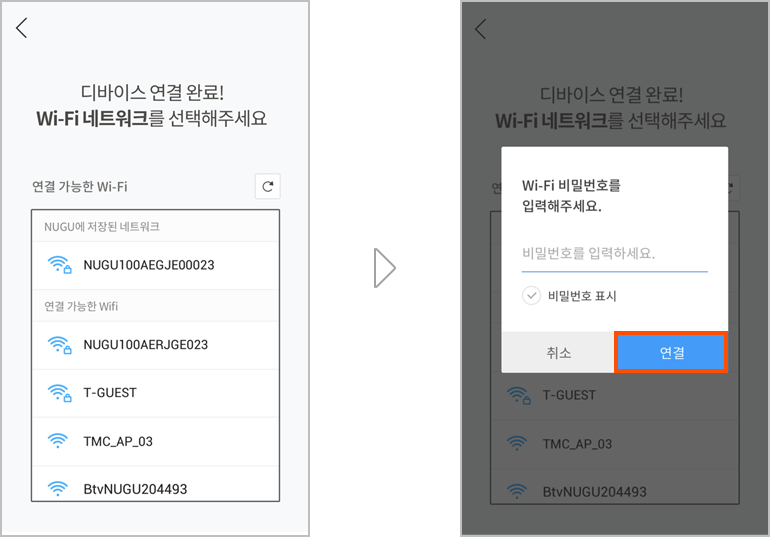Click dimmed BtvNUGU204493 row behind dialog
The image size is (770, 537).
(615, 486)
